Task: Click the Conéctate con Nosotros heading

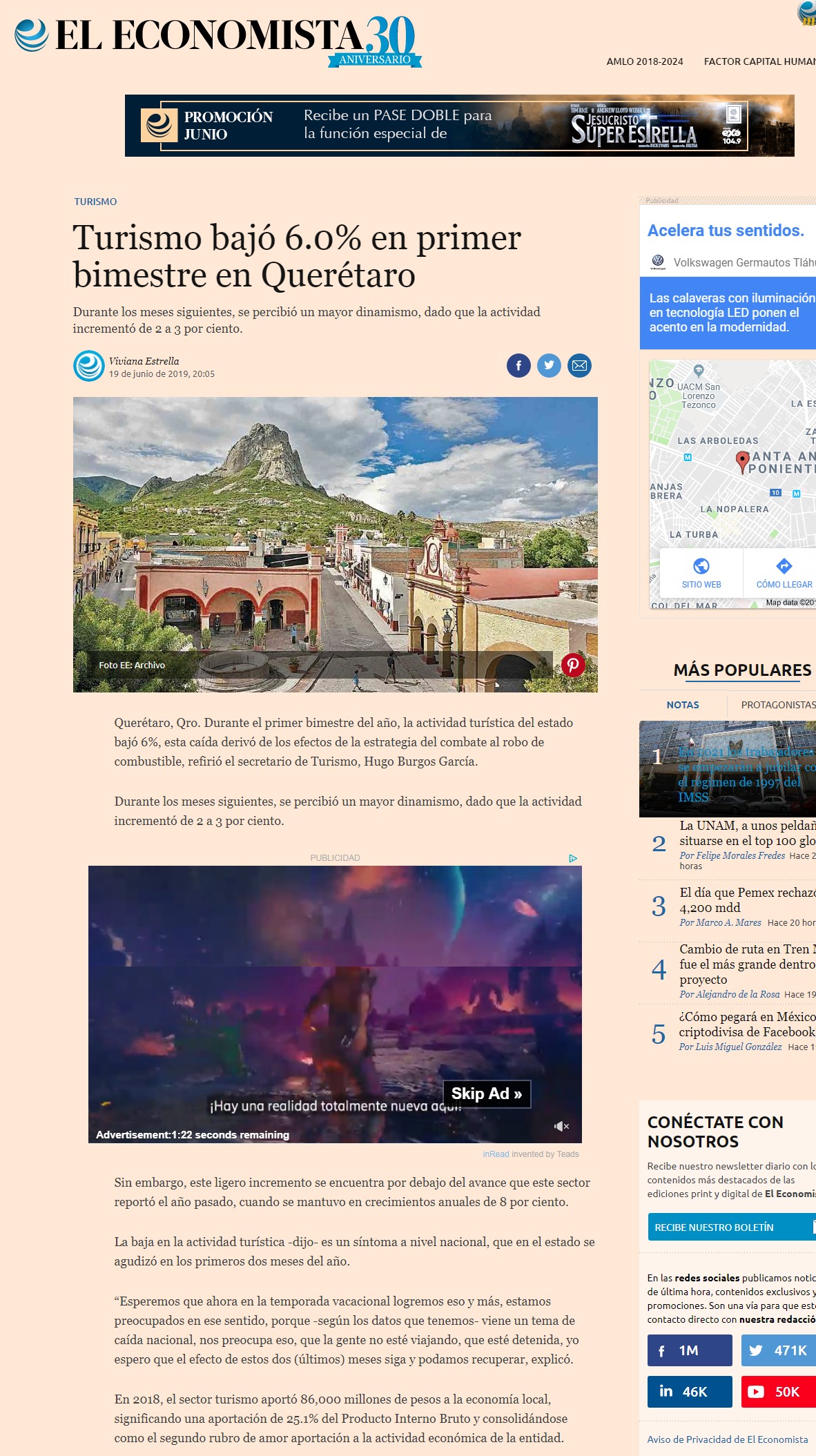Action: [715, 1132]
